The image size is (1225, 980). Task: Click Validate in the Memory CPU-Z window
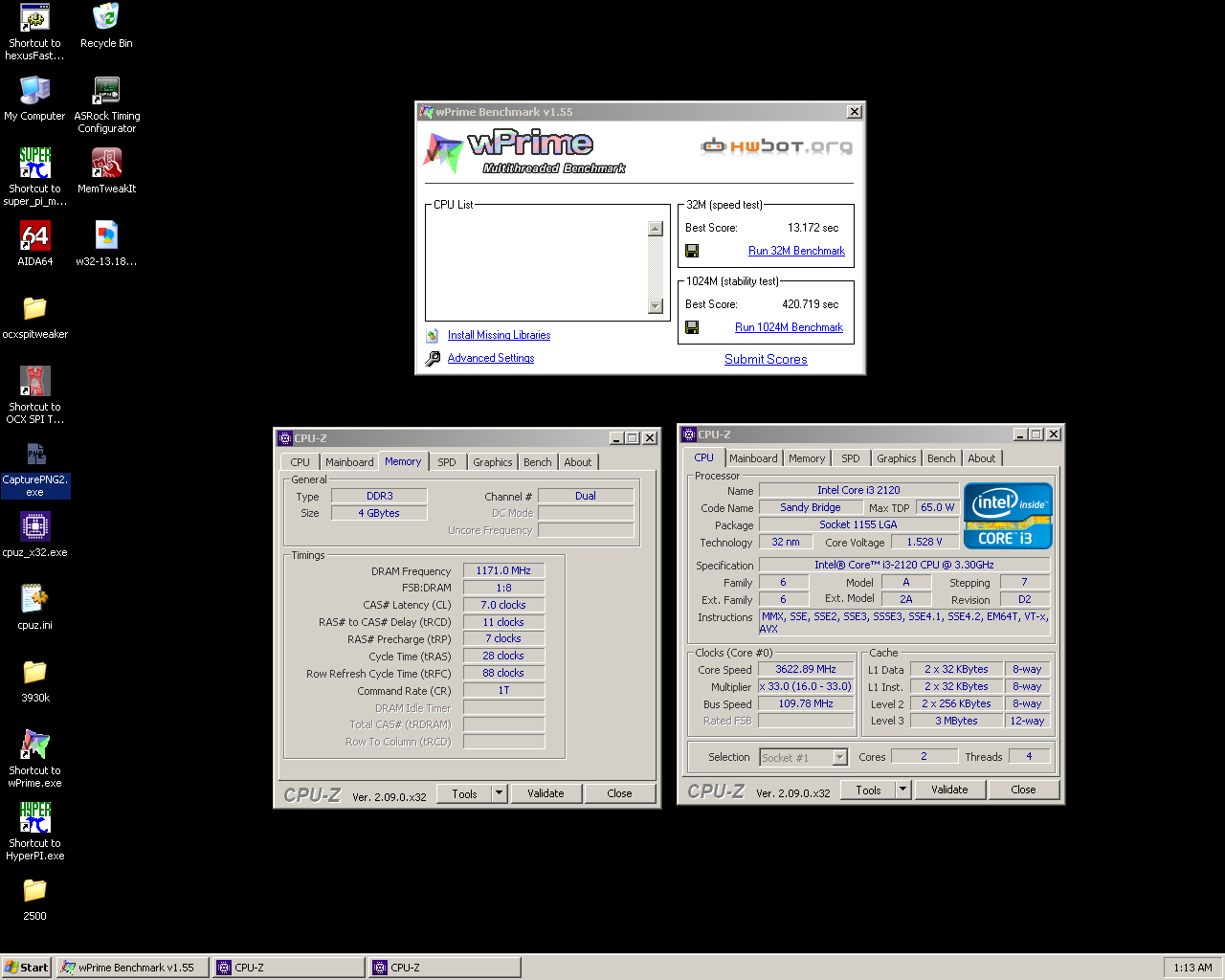coord(546,793)
